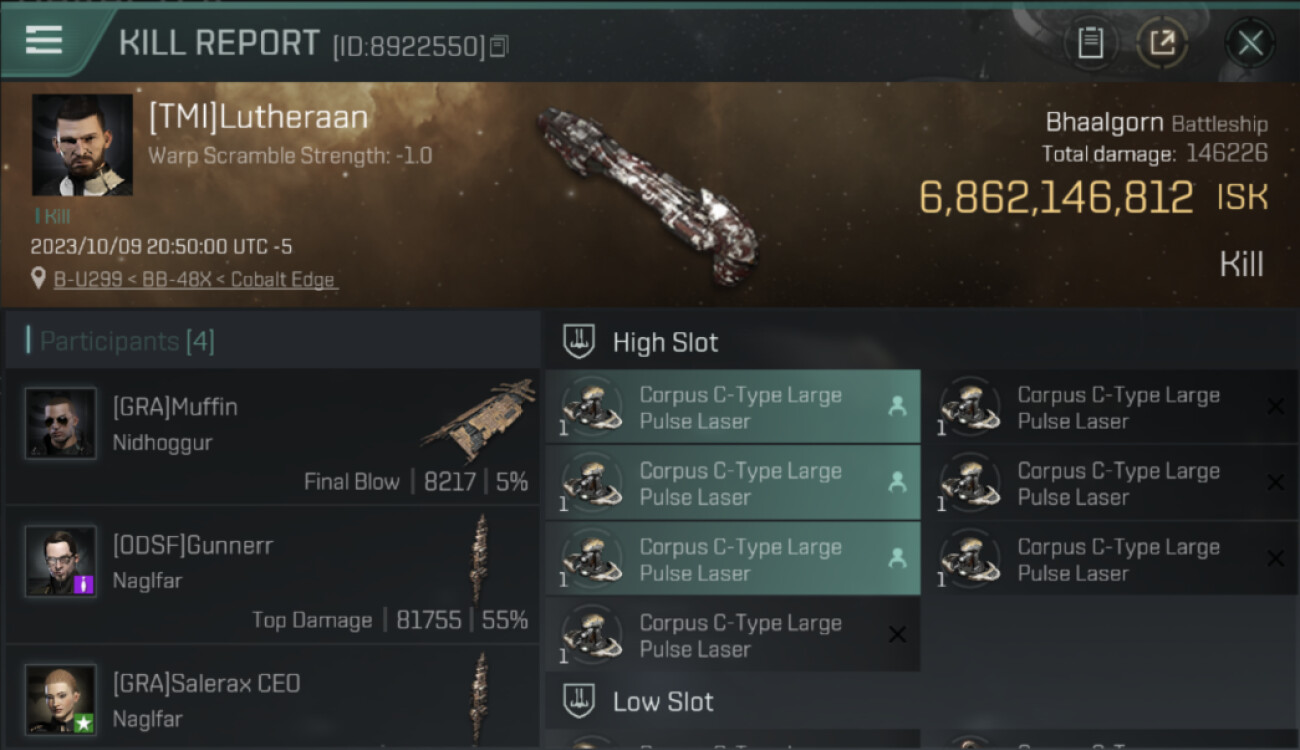Close the kill report window

click(1250, 43)
